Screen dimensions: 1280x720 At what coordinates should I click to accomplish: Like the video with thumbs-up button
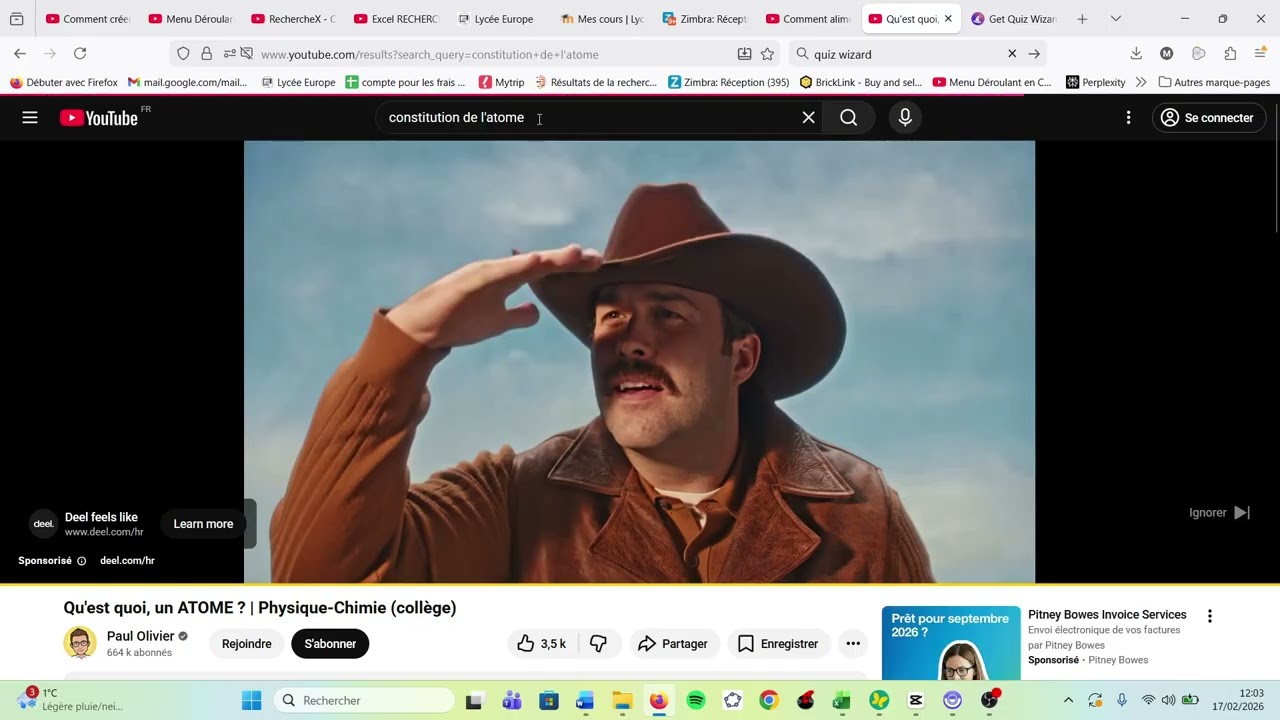(541, 644)
